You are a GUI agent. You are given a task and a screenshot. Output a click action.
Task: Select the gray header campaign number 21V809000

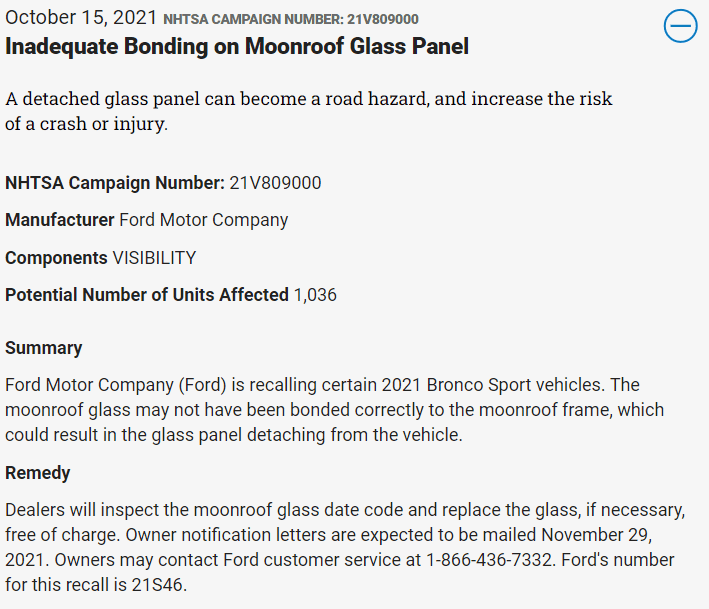point(383,19)
